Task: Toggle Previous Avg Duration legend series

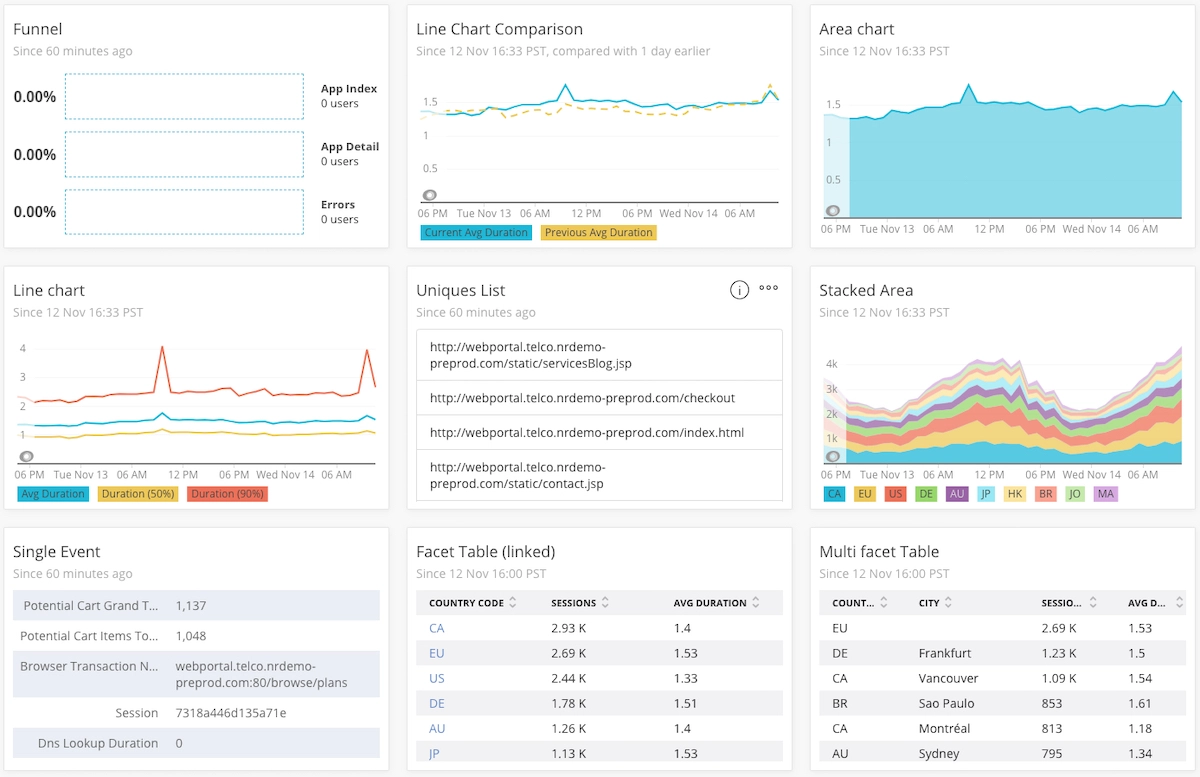Action: point(599,233)
